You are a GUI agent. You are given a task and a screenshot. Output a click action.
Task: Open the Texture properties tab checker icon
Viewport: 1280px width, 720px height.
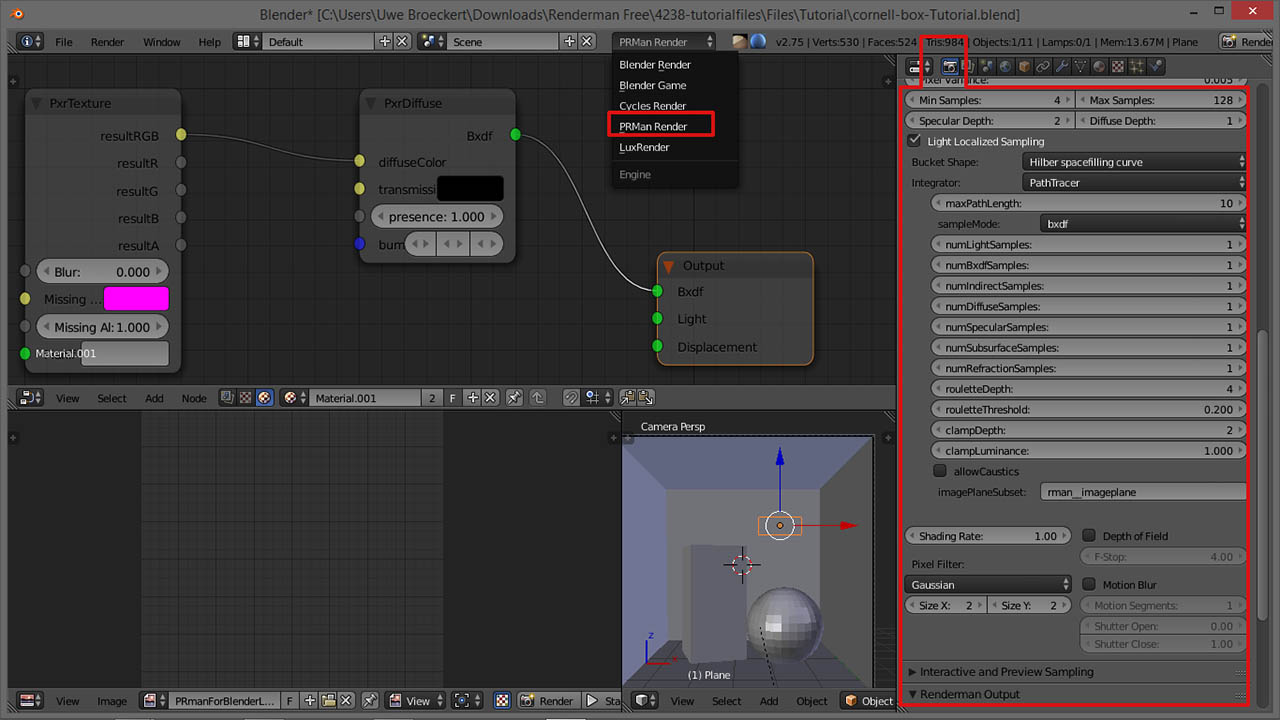[x=1118, y=66]
